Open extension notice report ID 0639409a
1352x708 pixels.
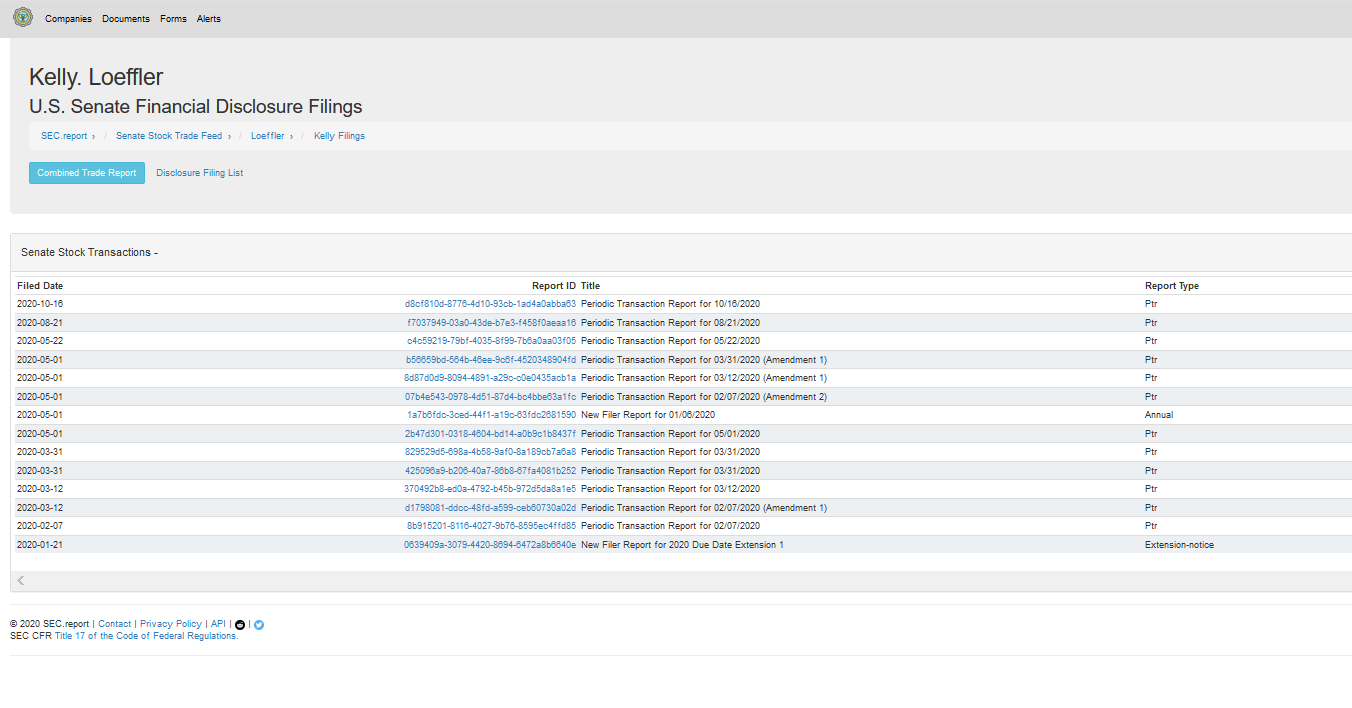490,545
